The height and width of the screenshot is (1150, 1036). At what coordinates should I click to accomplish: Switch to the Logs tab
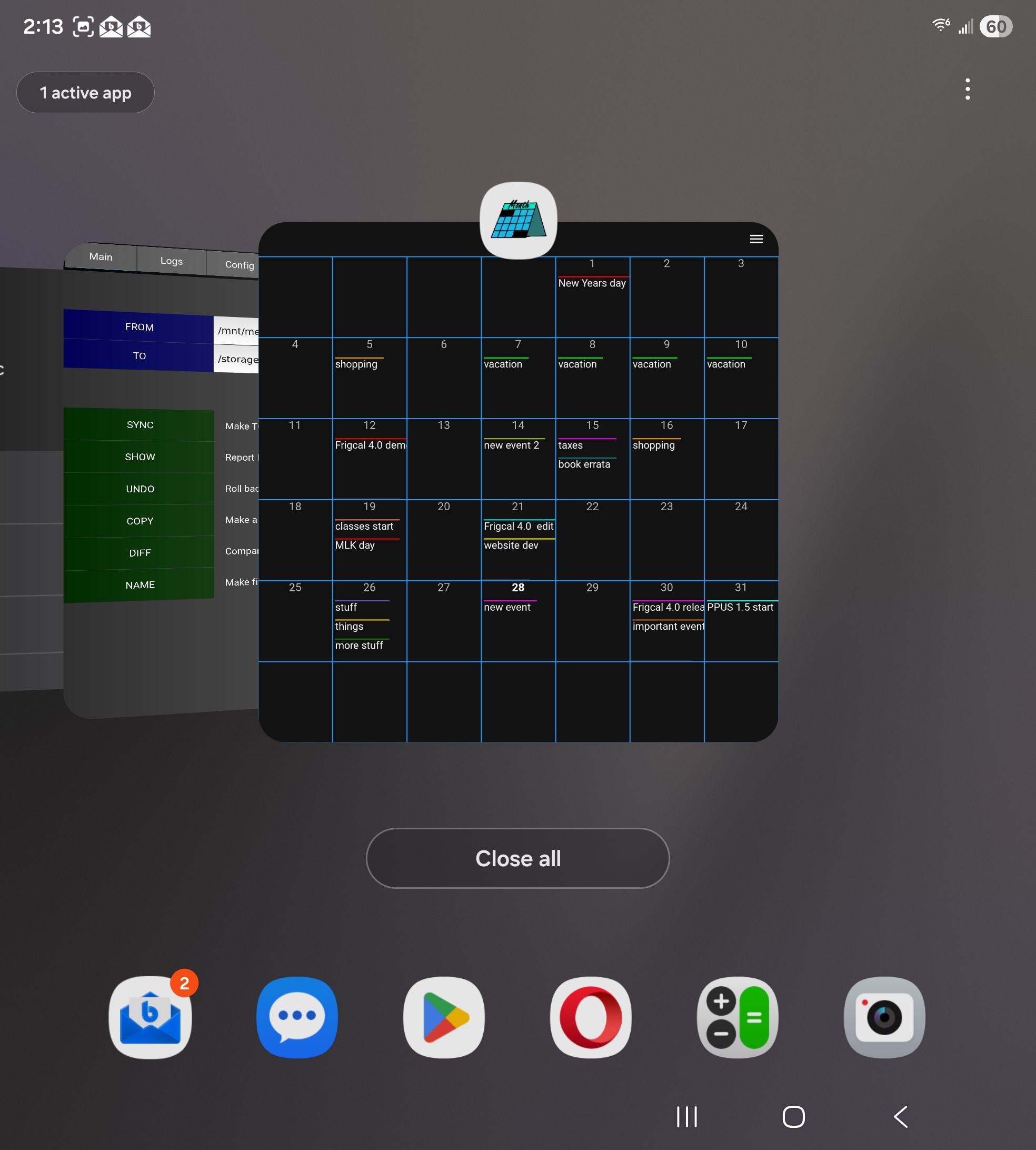click(x=171, y=261)
